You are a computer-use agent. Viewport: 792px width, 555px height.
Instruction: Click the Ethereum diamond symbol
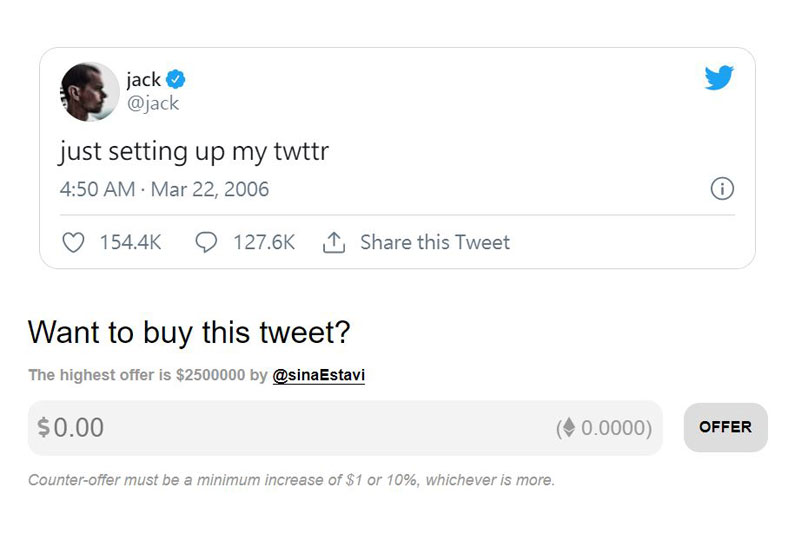pos(569,428)
